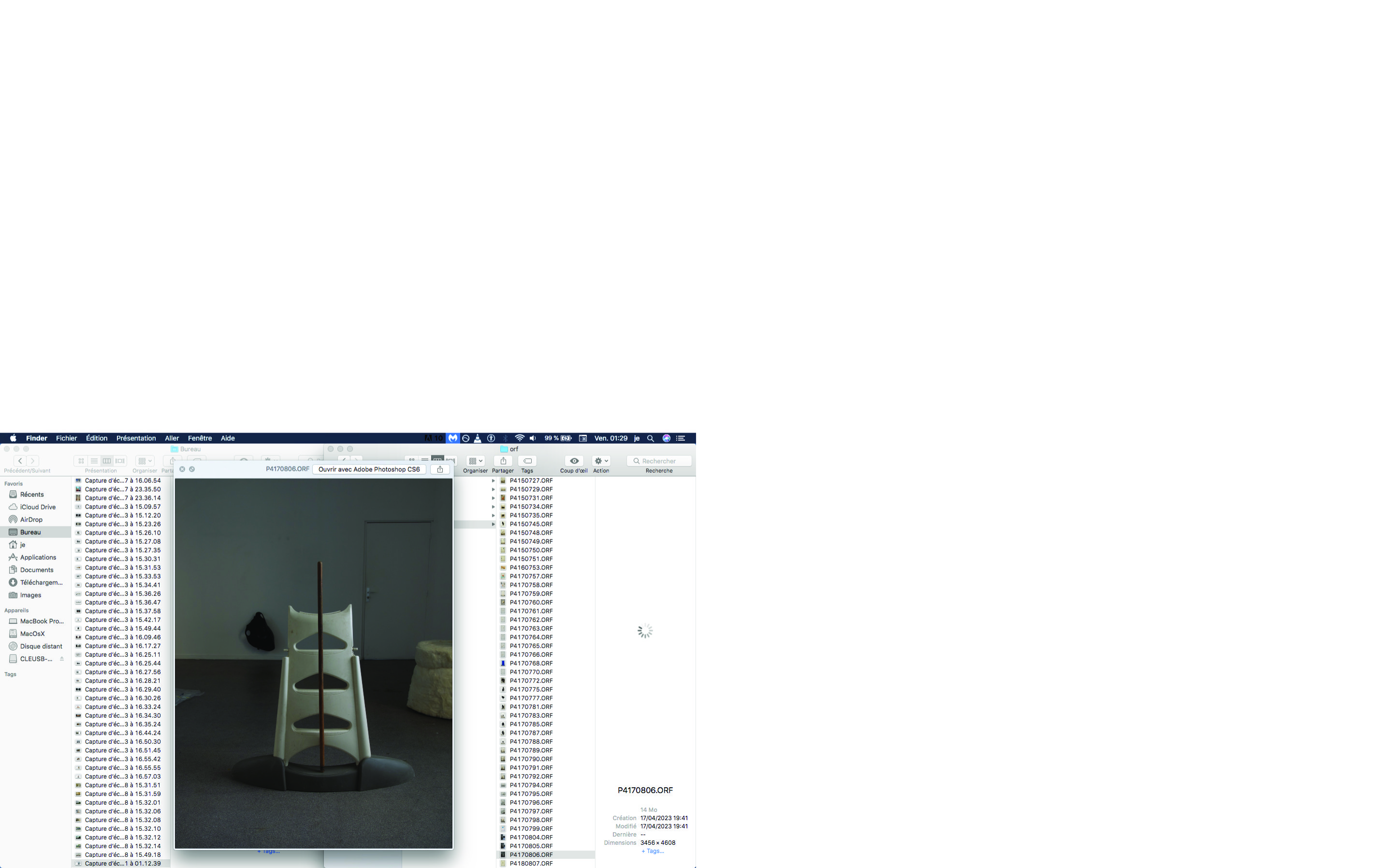
Task: Open the Fenêtre menu
Action: click(x=200, y=438)
